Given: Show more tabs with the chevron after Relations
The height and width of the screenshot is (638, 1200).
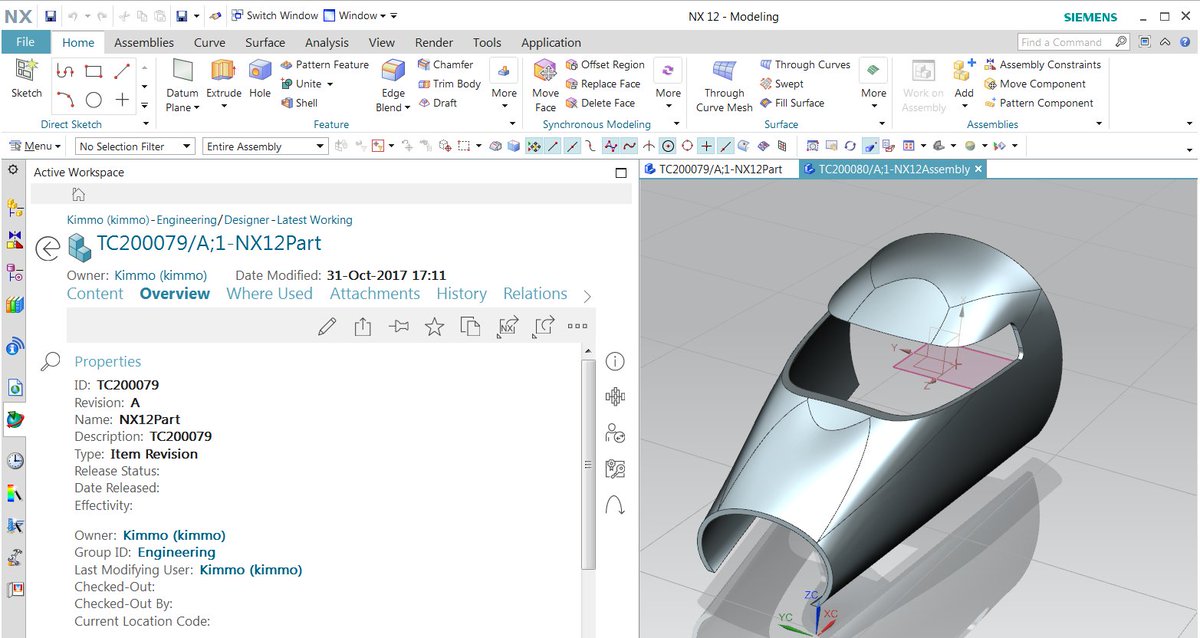Looking at the screenshot, I should 587,295.
